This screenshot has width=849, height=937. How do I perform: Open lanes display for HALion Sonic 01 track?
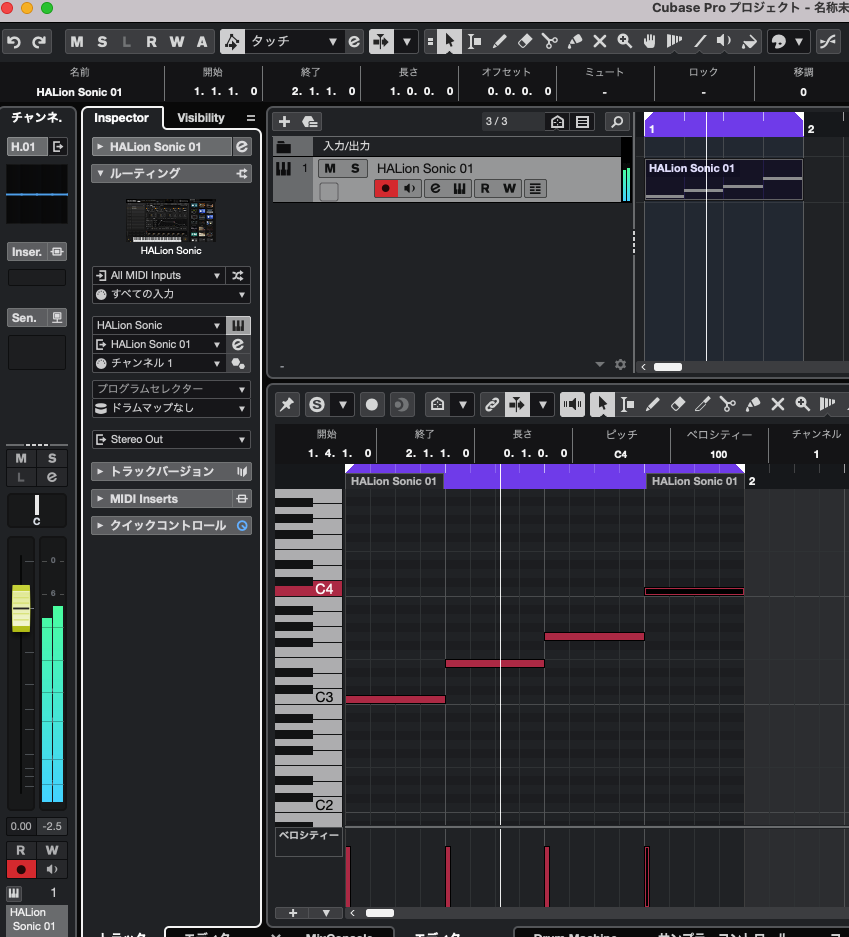point(535,189)
